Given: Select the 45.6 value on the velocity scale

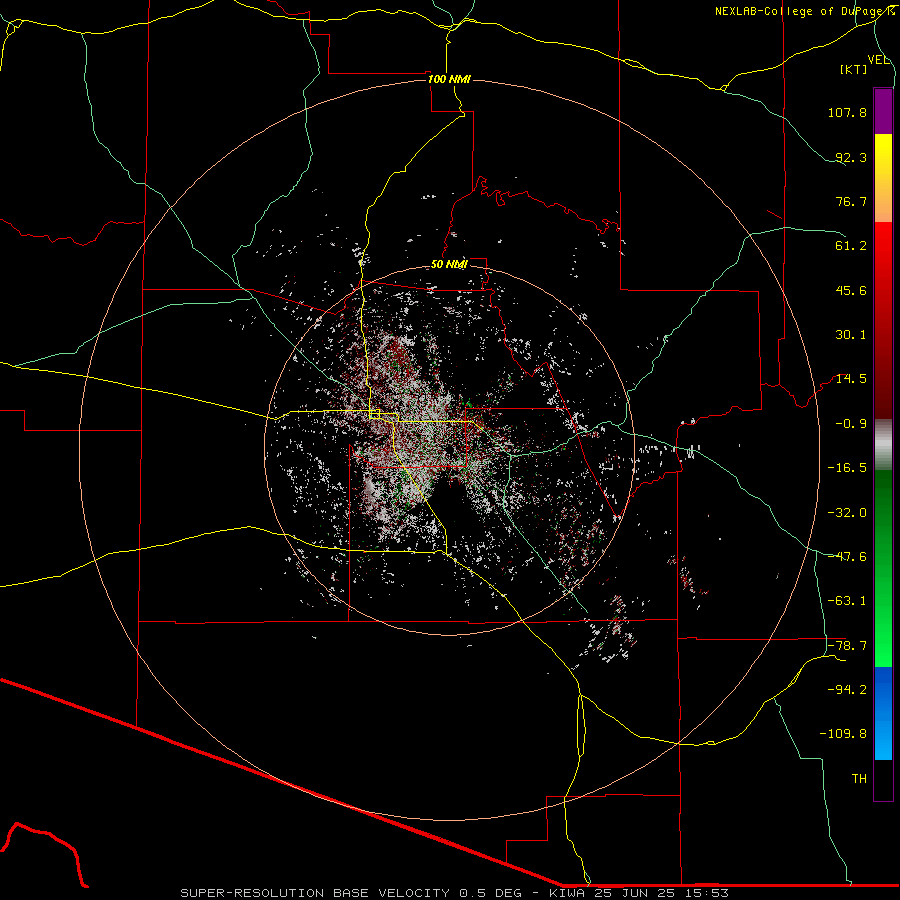Looking at the screenshot, I should click(851, 290).
